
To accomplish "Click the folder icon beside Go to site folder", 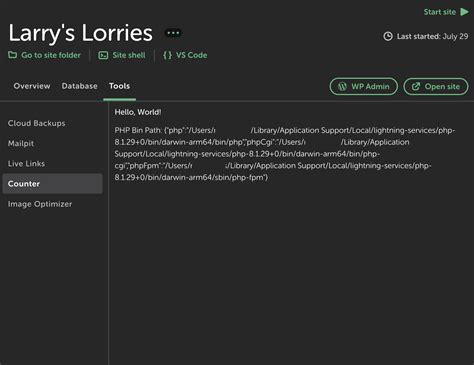I will click(x=13, y=55).
